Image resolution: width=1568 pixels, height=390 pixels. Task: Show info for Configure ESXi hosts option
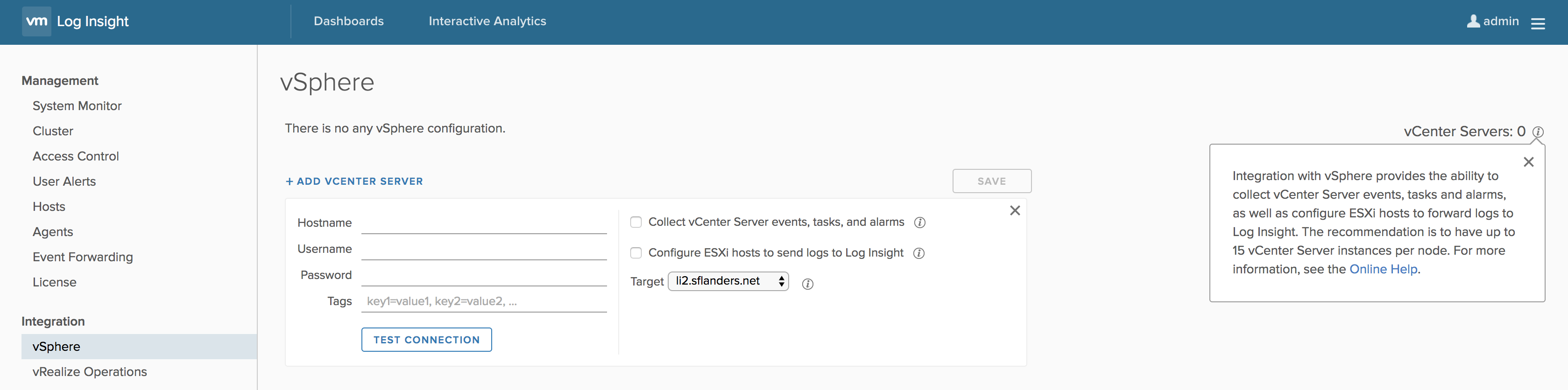[x=919, y=253]
